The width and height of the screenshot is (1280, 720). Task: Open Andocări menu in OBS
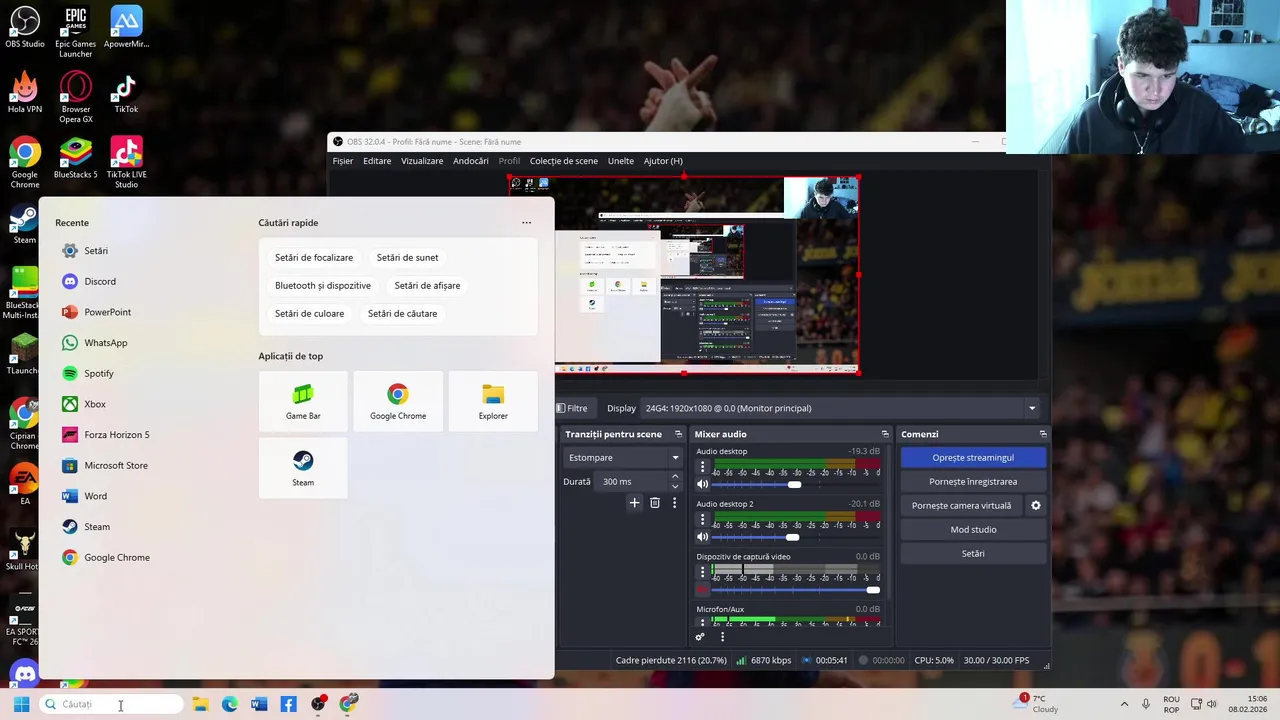[471, 161]
